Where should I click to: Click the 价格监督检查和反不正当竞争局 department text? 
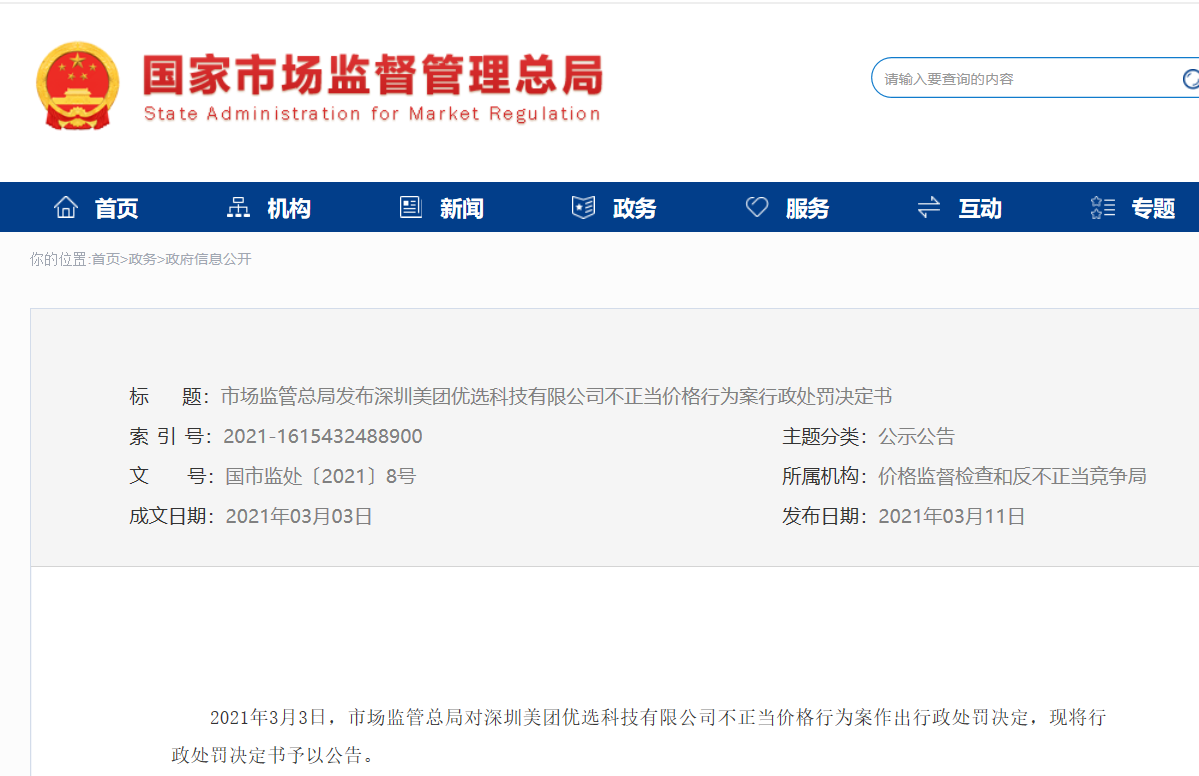(x=1012, y=476)
